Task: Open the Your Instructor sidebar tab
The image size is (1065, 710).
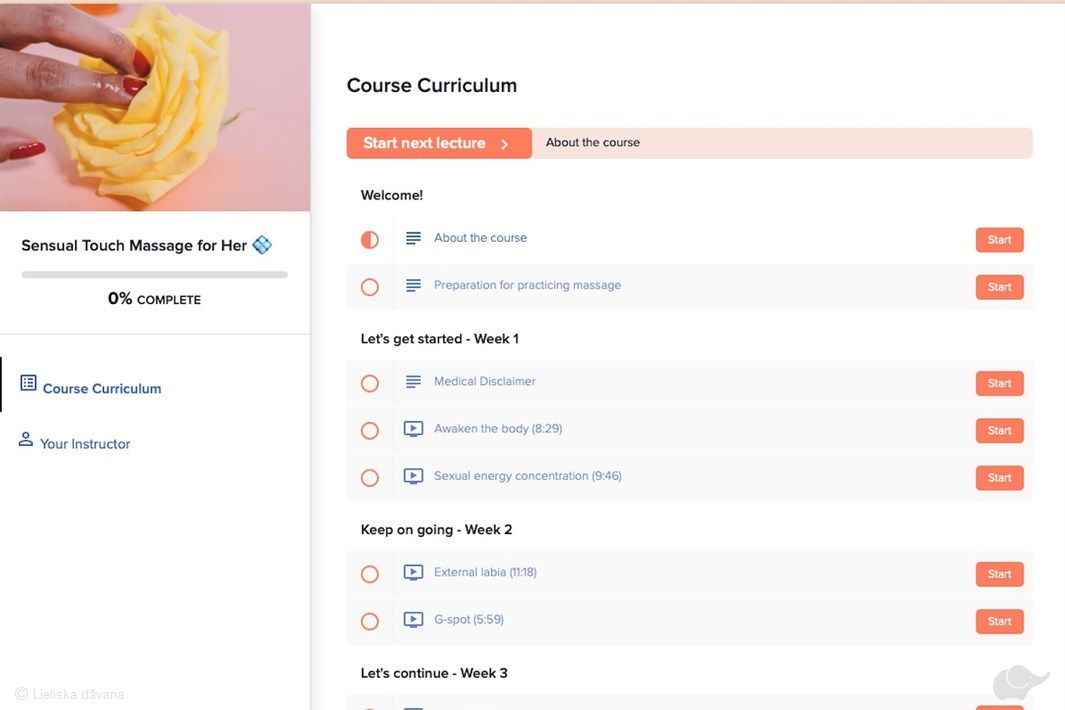Action: pos(85,444)
